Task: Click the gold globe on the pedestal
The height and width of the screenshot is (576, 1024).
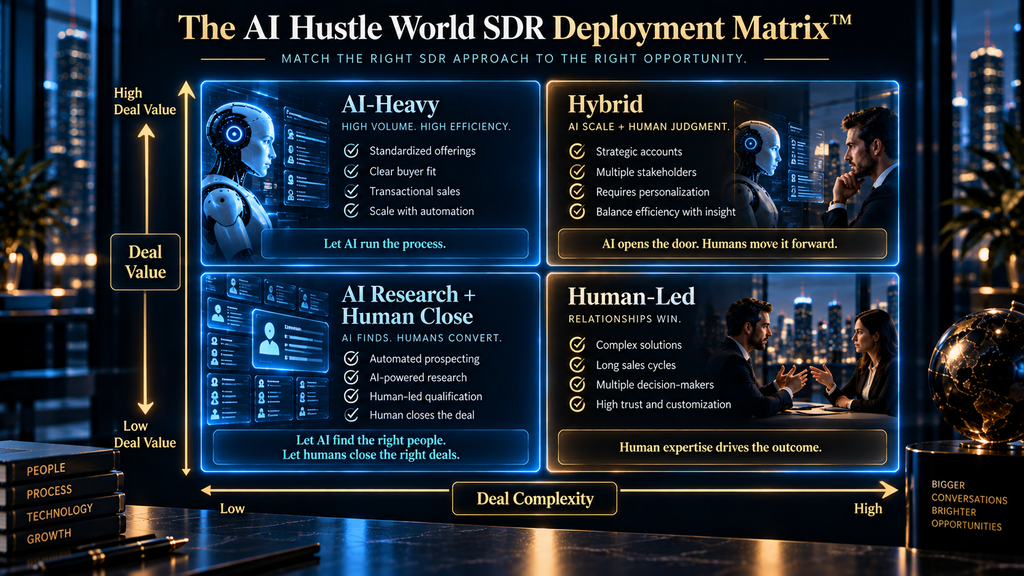Action: (975, 375)
